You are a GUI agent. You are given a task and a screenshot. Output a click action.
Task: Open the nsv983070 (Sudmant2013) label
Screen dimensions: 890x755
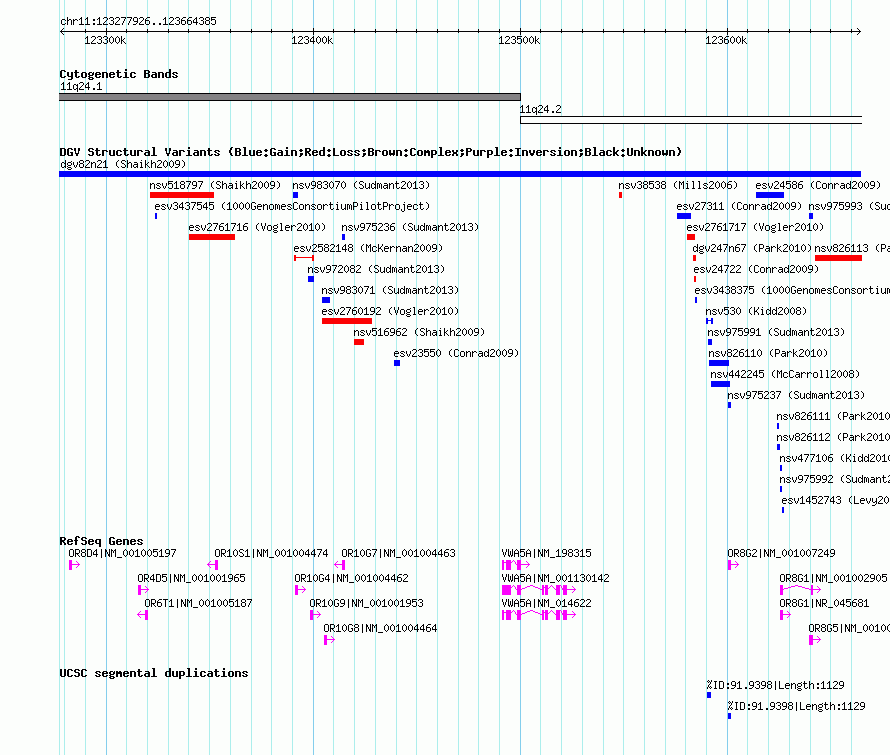tap(361, 185)
